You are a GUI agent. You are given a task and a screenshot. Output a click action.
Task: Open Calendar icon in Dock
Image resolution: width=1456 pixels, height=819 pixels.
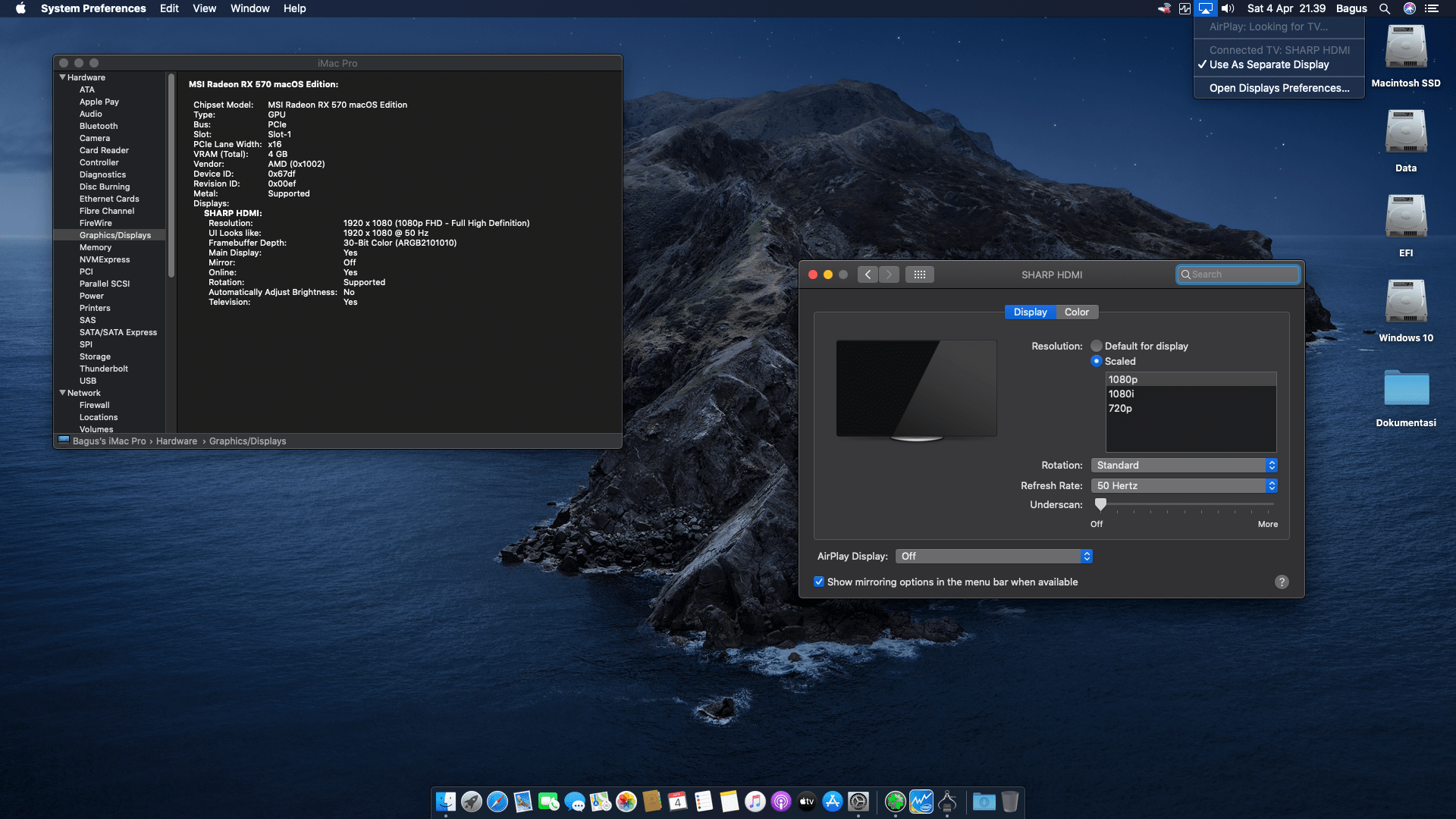click(x=678, y=802)
